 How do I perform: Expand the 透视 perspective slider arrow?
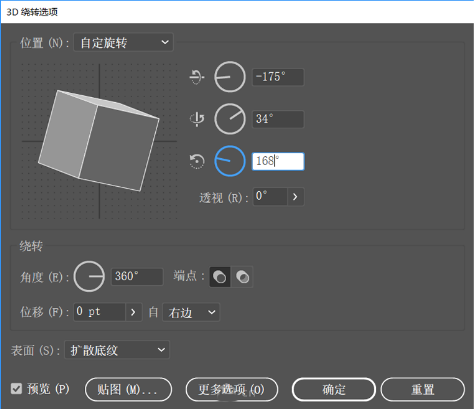(295, 197)
